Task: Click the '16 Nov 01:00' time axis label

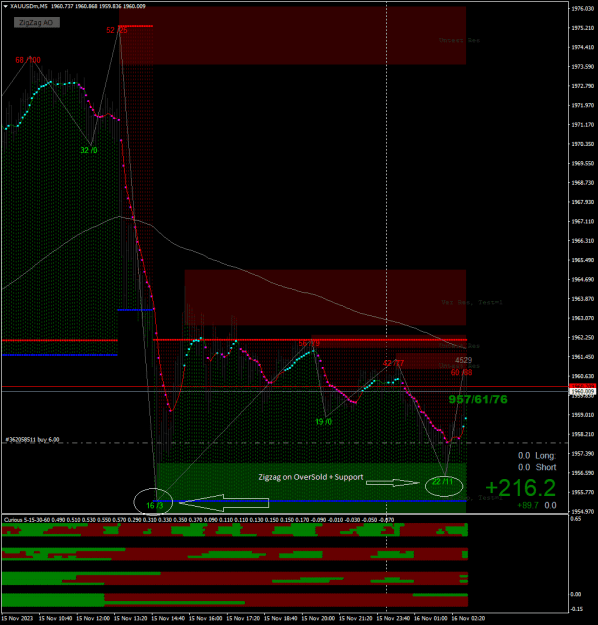Action: click(430, 618)
